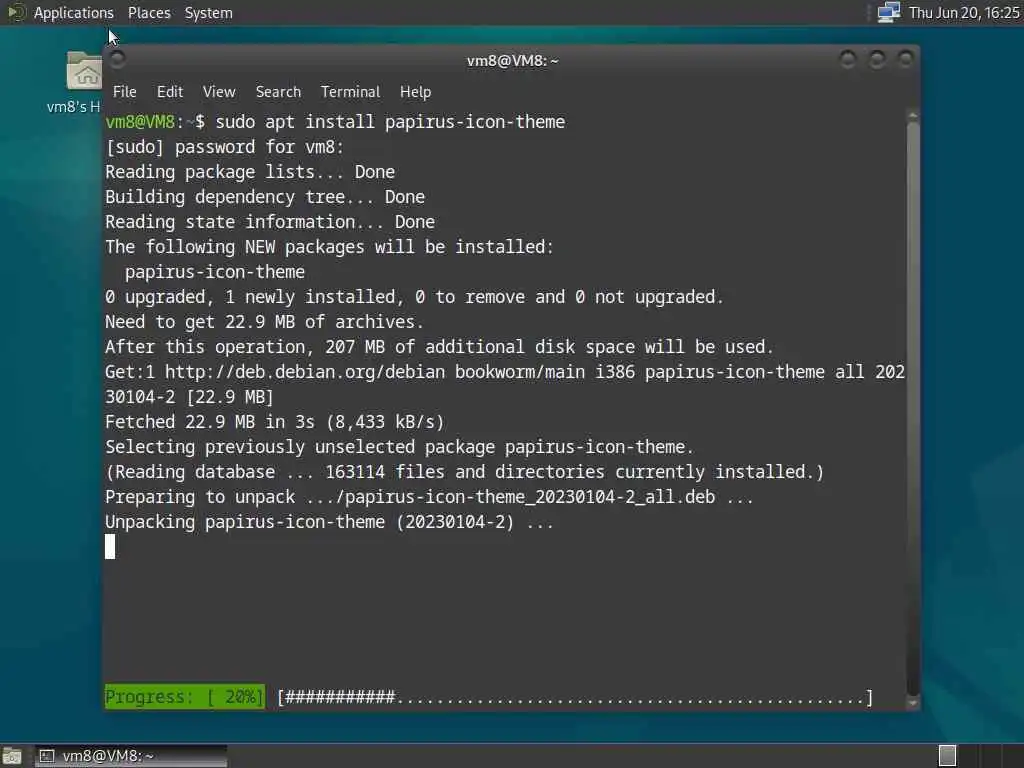The width and height of the screenshot is (1024, 768).
Task: Click the 'Preparing to unpack' line
Action: point(429,497)
